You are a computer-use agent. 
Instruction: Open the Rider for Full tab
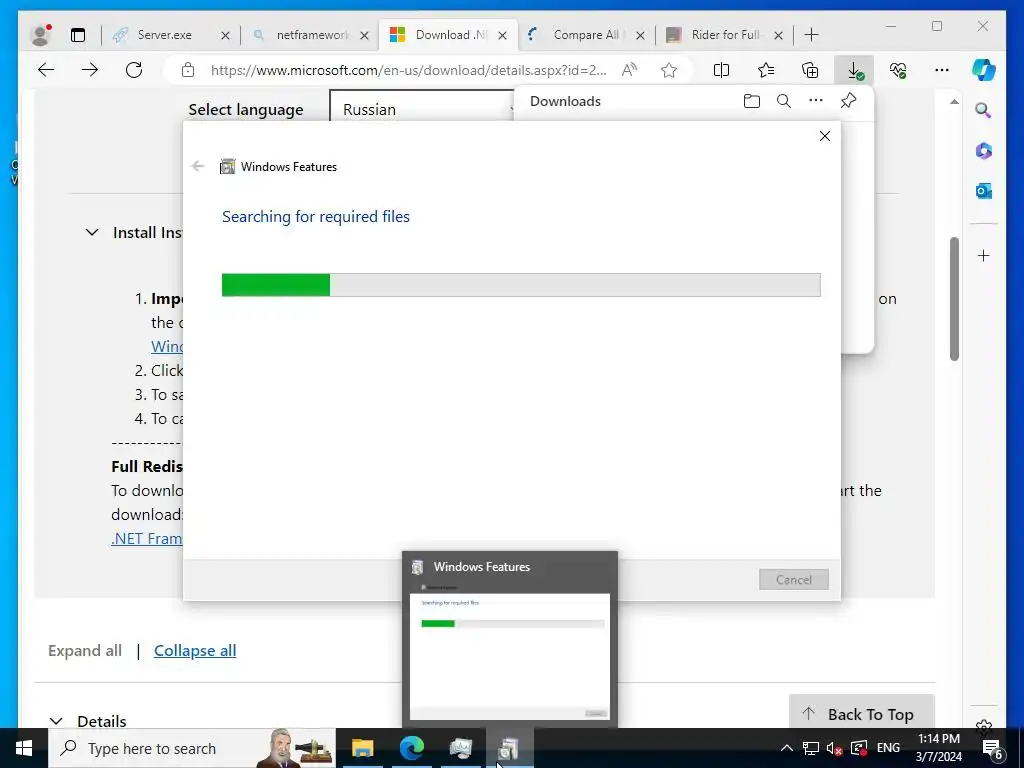725,35
